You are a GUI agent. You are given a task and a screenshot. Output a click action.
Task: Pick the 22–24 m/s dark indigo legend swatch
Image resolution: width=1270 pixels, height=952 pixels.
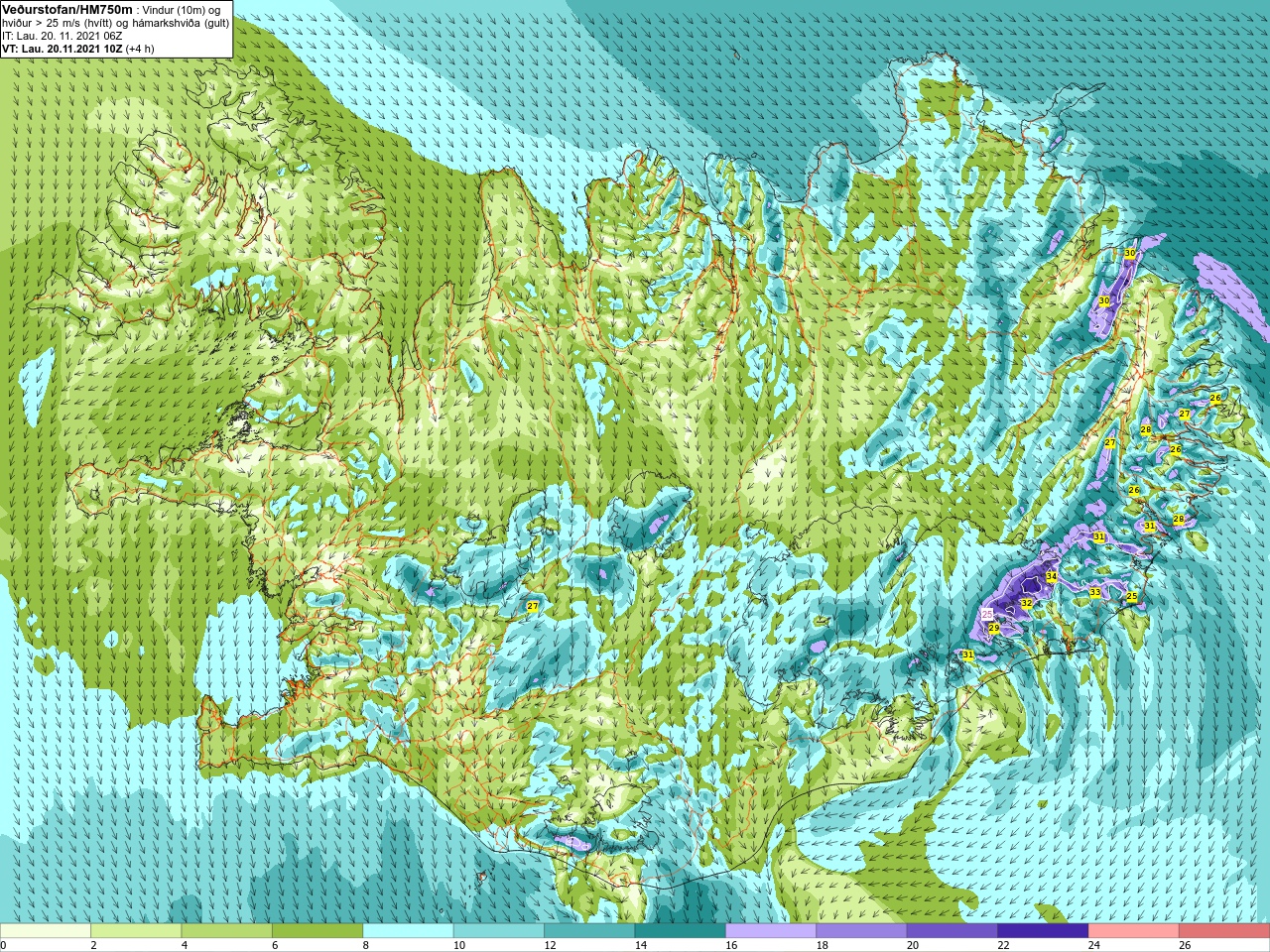point(1044,931)
